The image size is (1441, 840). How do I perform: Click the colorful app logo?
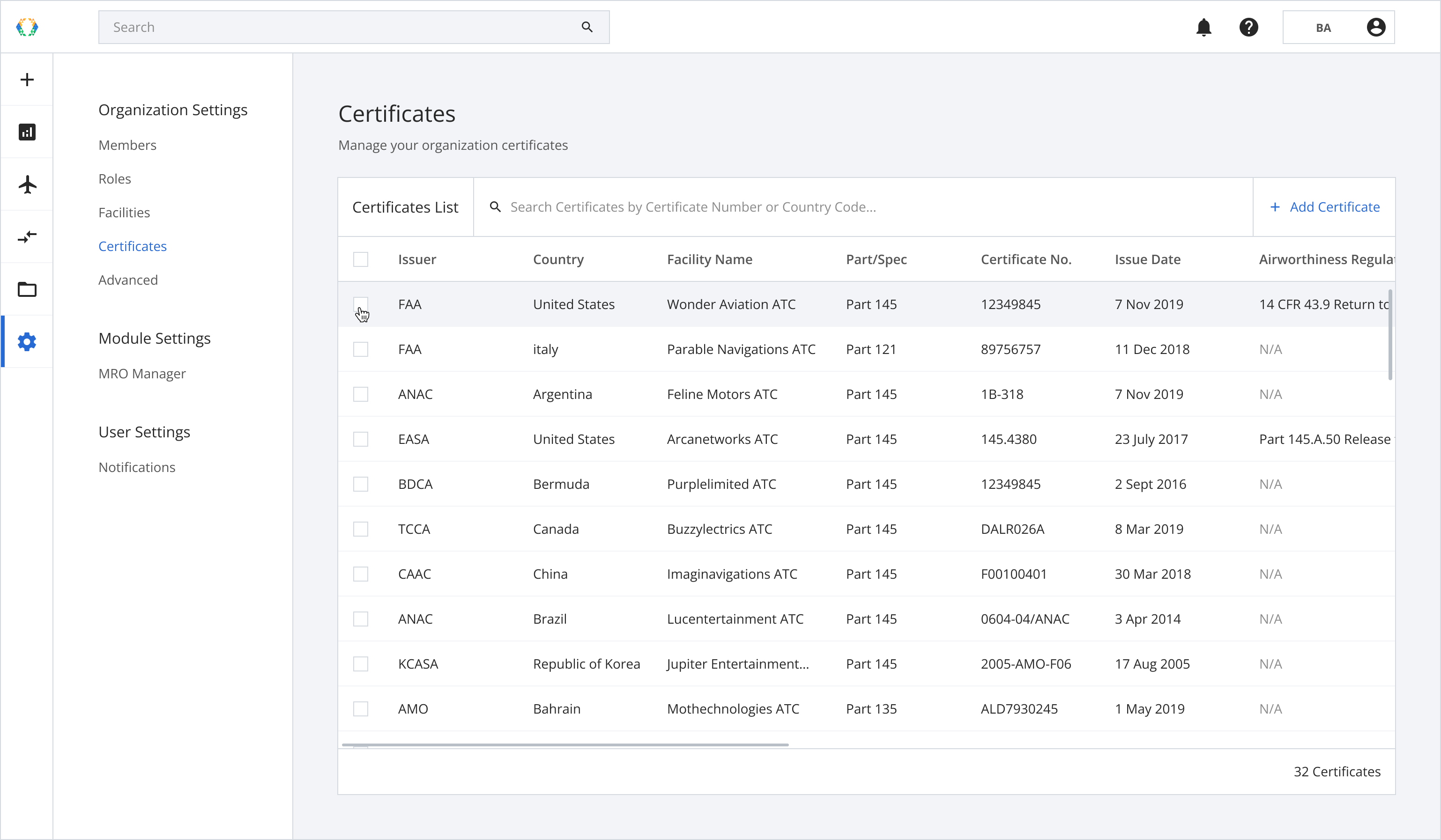pyautogui.click(x=27, y=27)
